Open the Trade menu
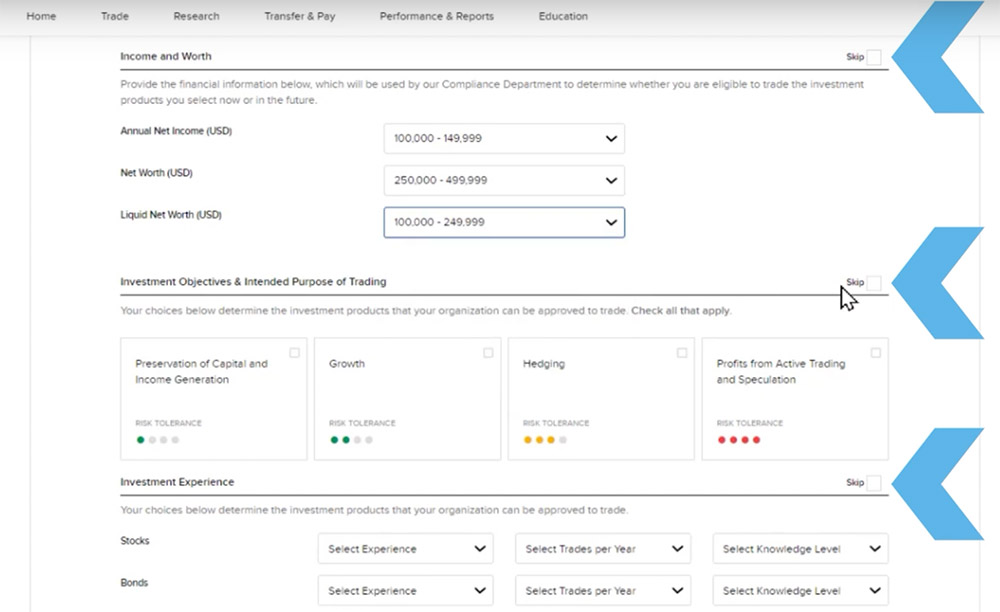Screen dimensions: 1000x612 coord(114,16)
